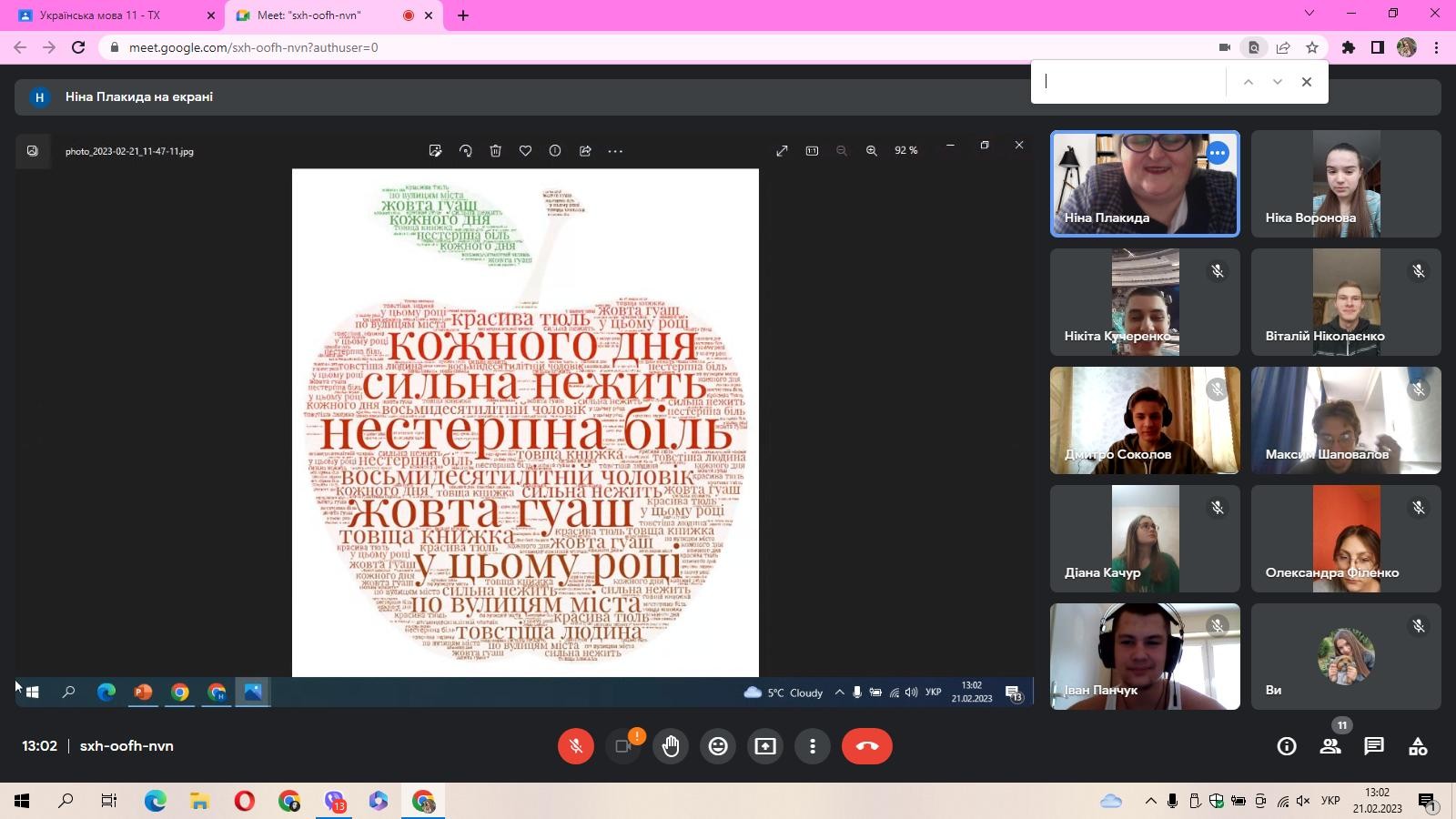Show the participants list
Image resolution: width=1456 pixels, height=819 pixels.
(1330, 746)
